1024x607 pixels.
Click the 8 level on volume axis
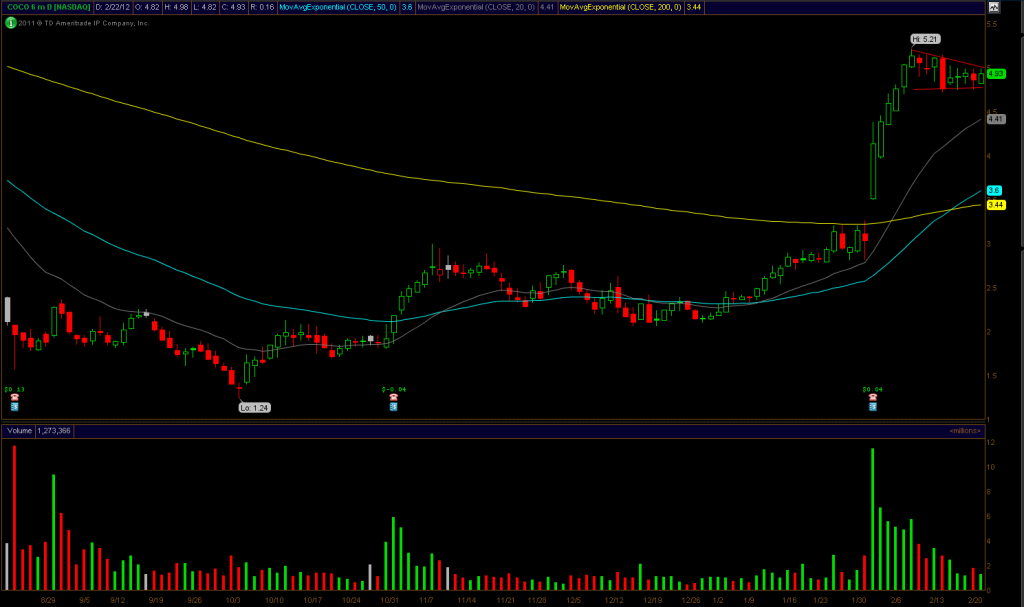pyautogui.click(x=989, y=492)
